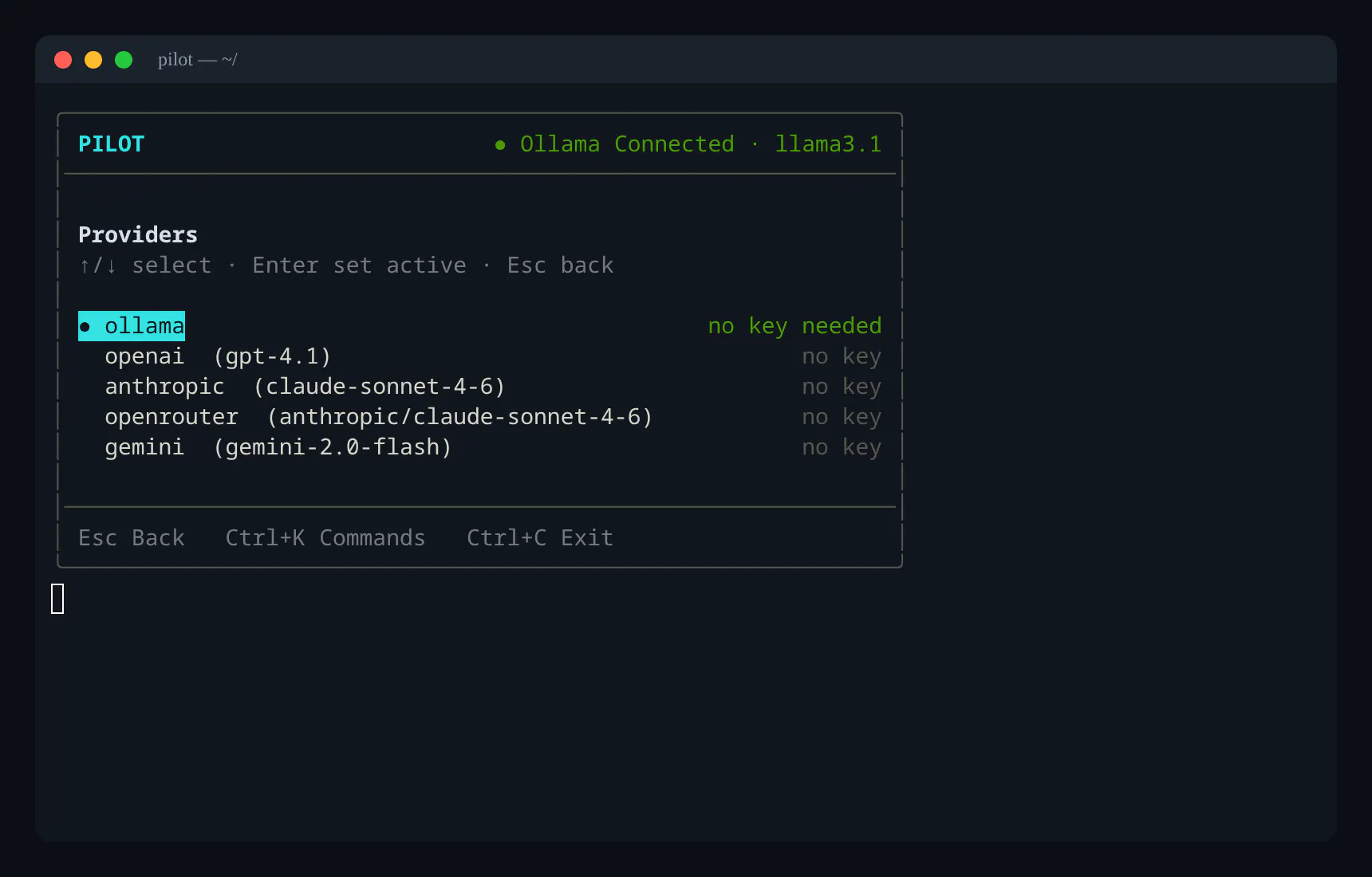Minimize the terminal with the yellow button
The height and width of the screenshot is (877, 1372).
[93, 60]
